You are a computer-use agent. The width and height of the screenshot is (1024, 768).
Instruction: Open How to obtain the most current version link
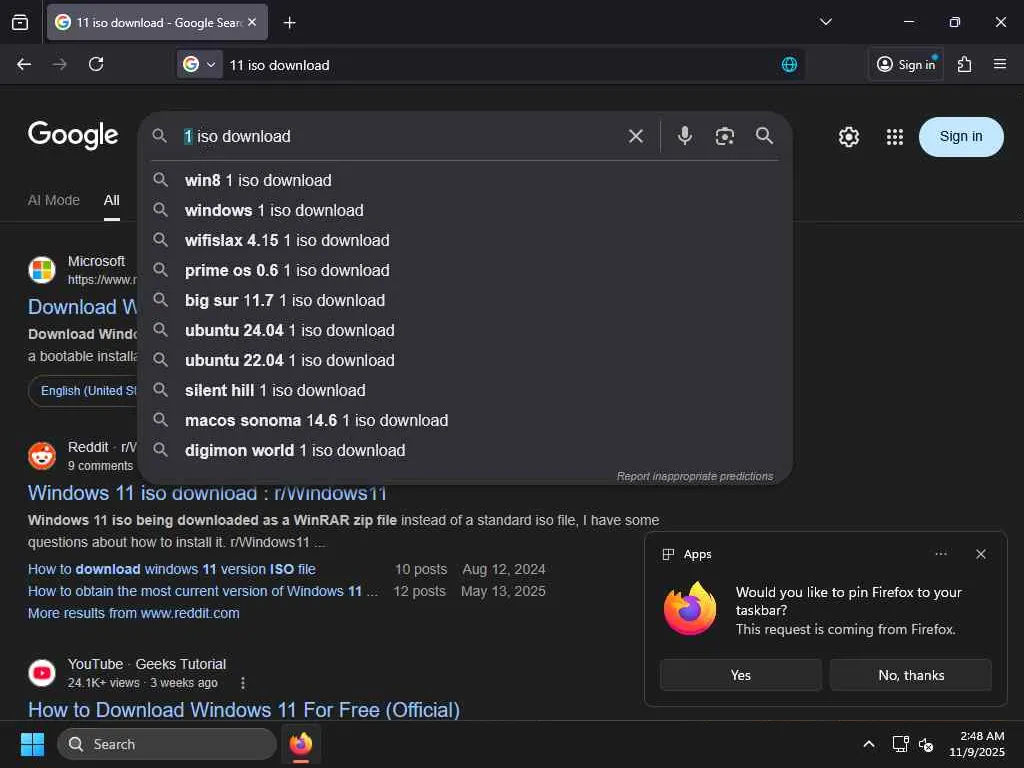point(203,591)
